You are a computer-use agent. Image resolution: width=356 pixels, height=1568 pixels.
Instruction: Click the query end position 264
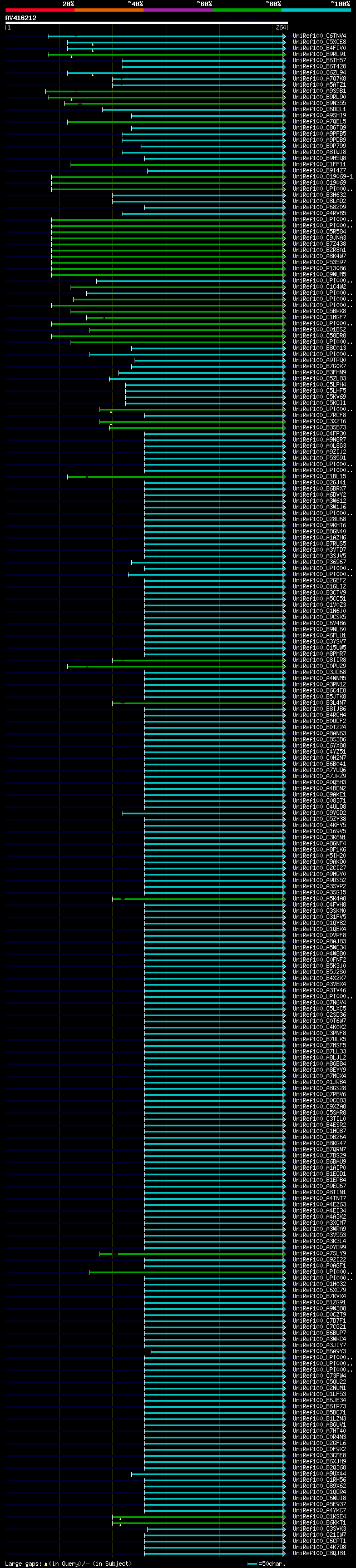(x=280, y=27)
